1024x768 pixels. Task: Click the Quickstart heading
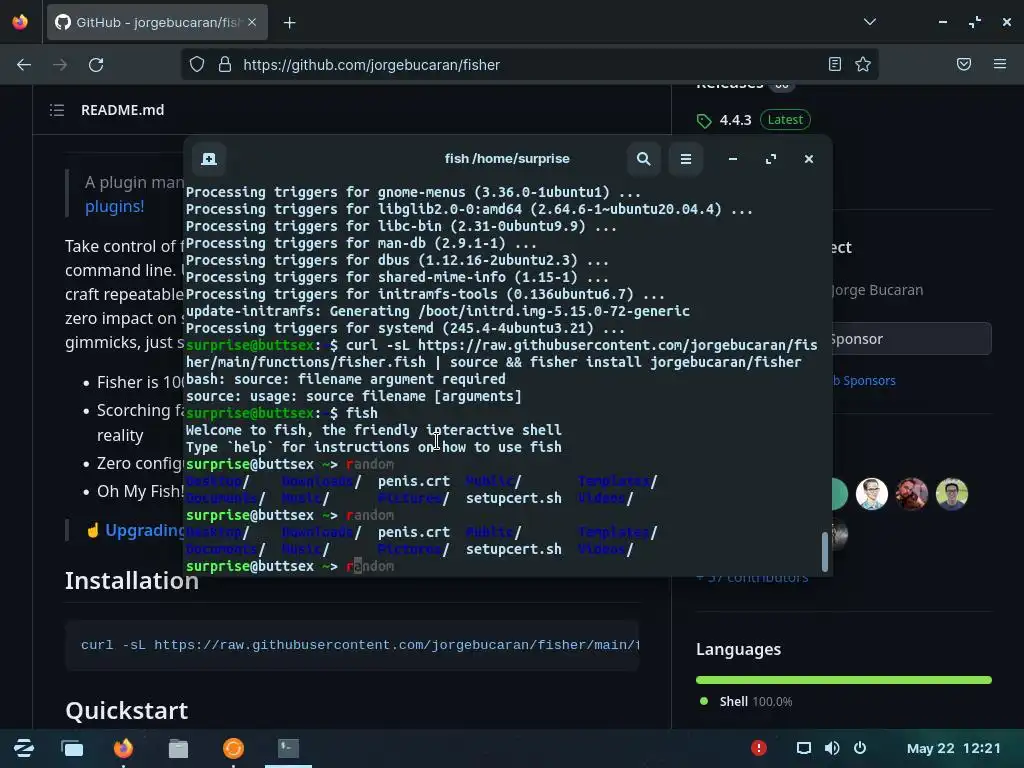(x=127, y=711)
